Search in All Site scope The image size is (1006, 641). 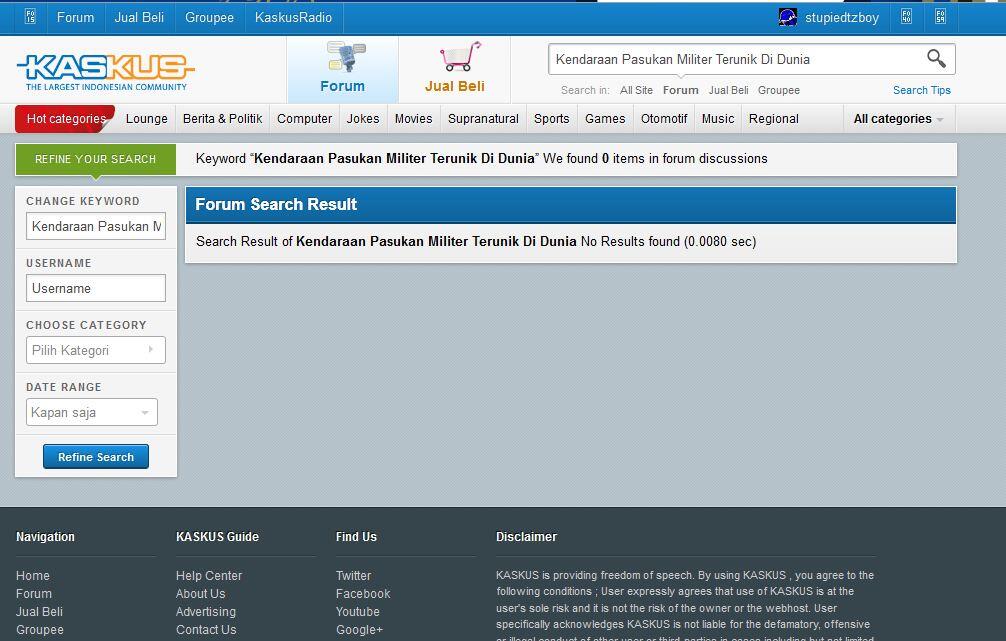(636, 90)
